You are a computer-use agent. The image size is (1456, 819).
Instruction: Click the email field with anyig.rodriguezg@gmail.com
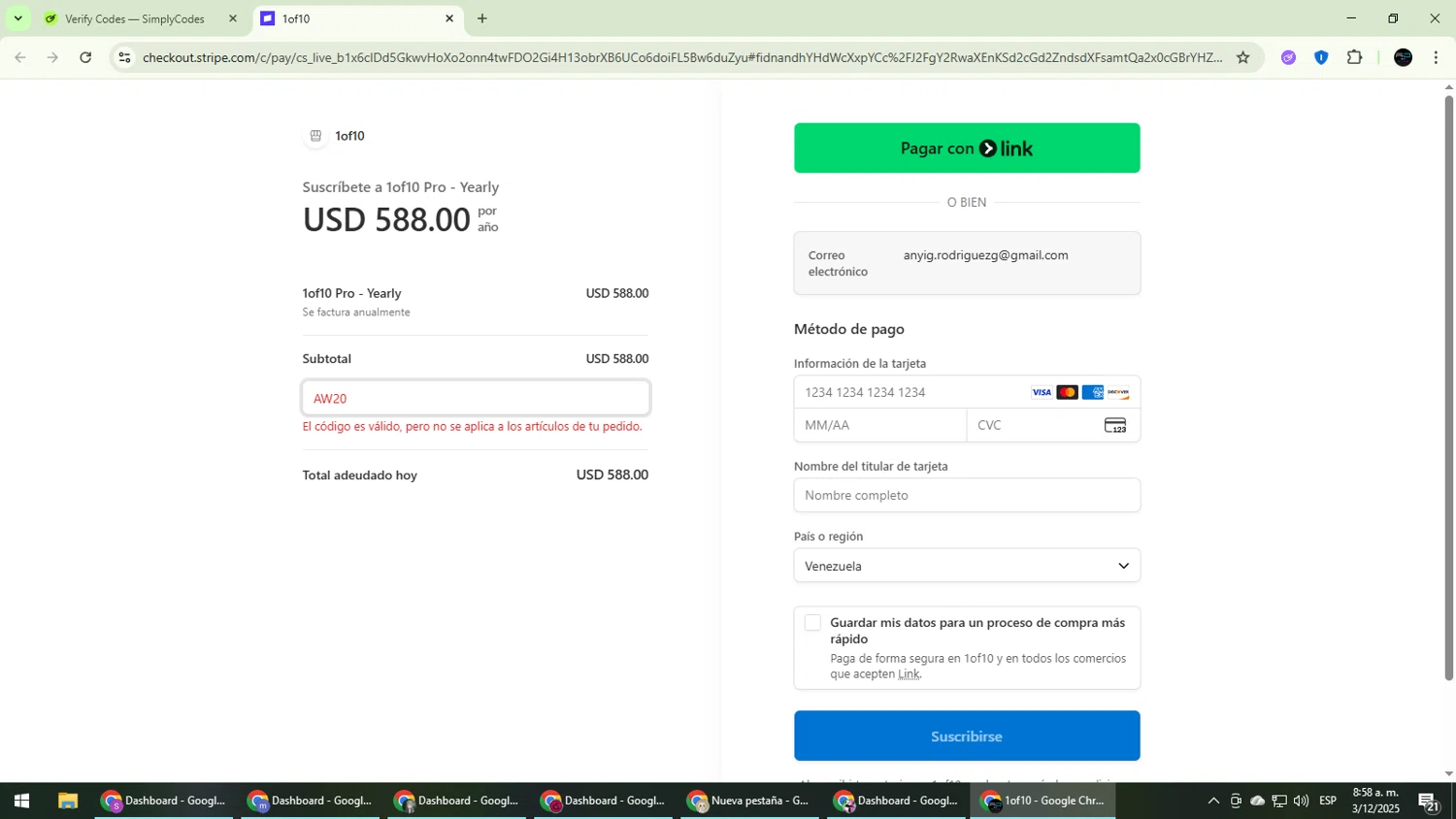tap(967, 263)
